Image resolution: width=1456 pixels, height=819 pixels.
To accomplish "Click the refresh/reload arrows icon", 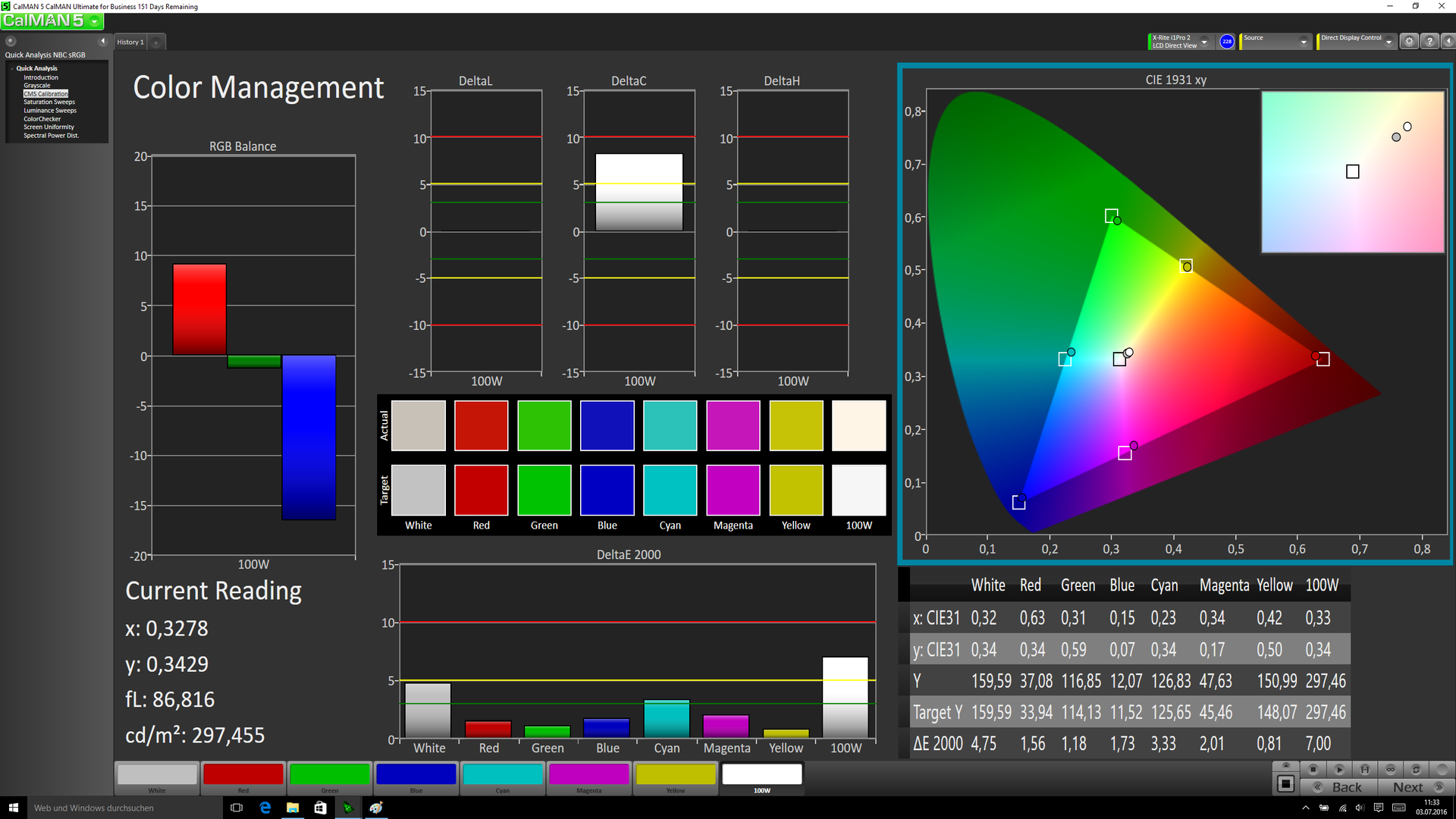I will (1416, 769).
